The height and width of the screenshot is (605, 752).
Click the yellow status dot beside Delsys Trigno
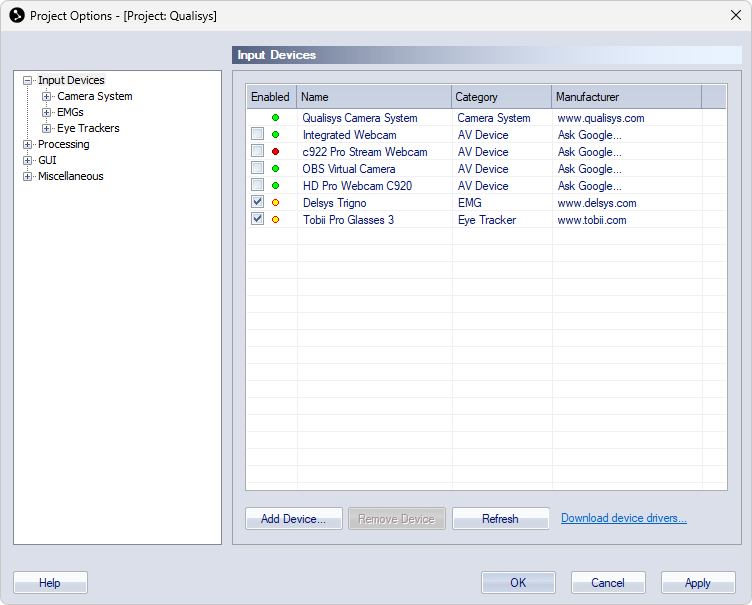click(x=275, y=203)
